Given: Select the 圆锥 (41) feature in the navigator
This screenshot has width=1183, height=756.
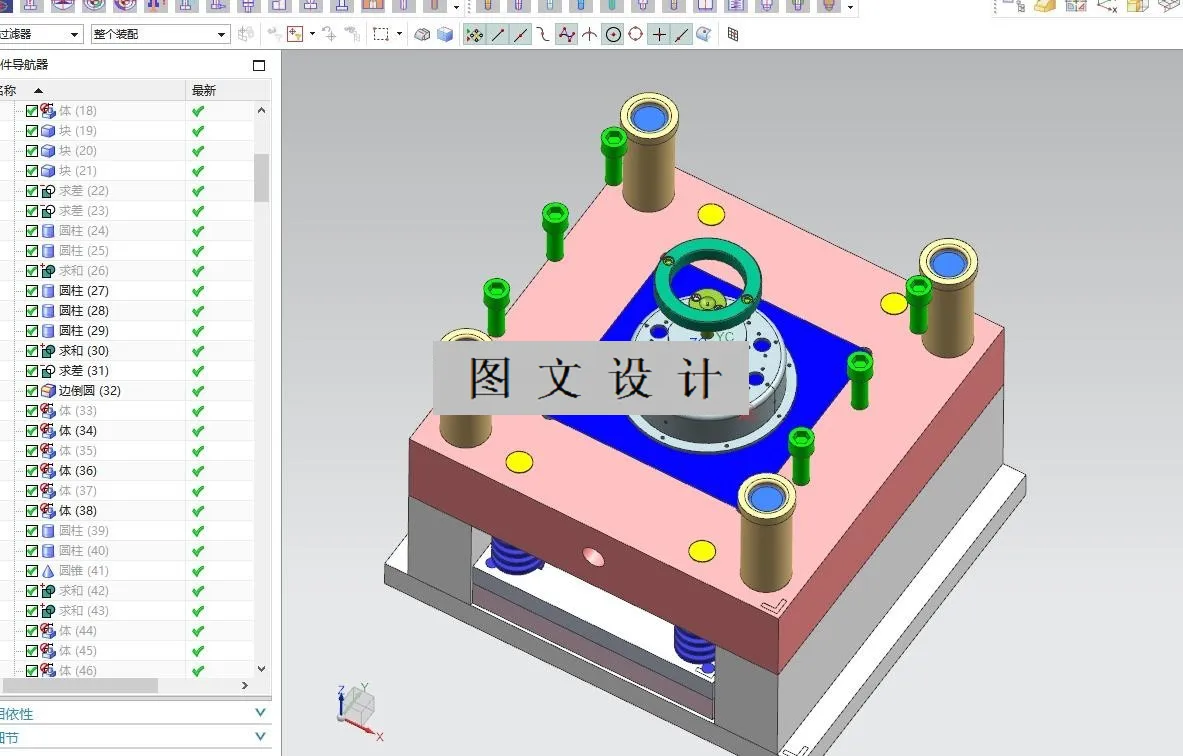Looking at the screenshot, I should [x=80, y=570].
